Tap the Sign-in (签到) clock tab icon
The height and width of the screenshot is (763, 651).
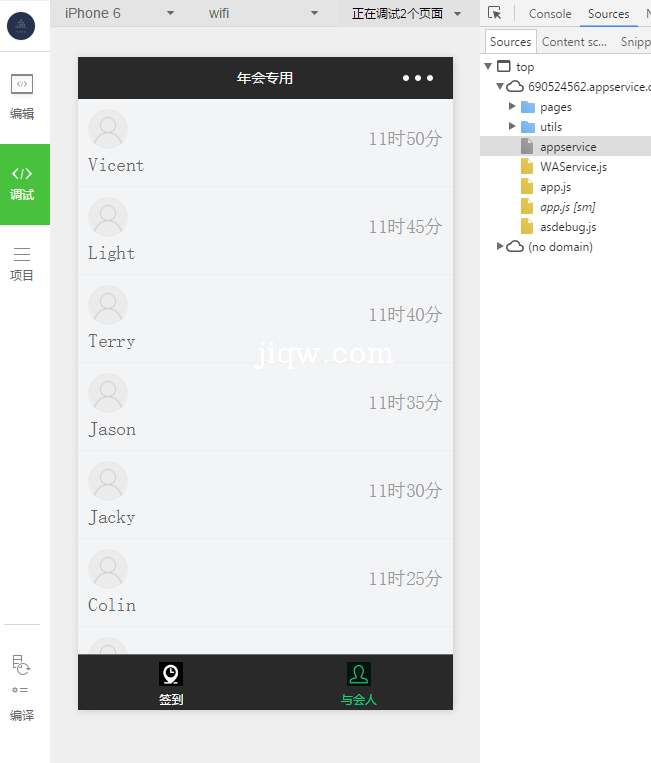coord(171,674)
